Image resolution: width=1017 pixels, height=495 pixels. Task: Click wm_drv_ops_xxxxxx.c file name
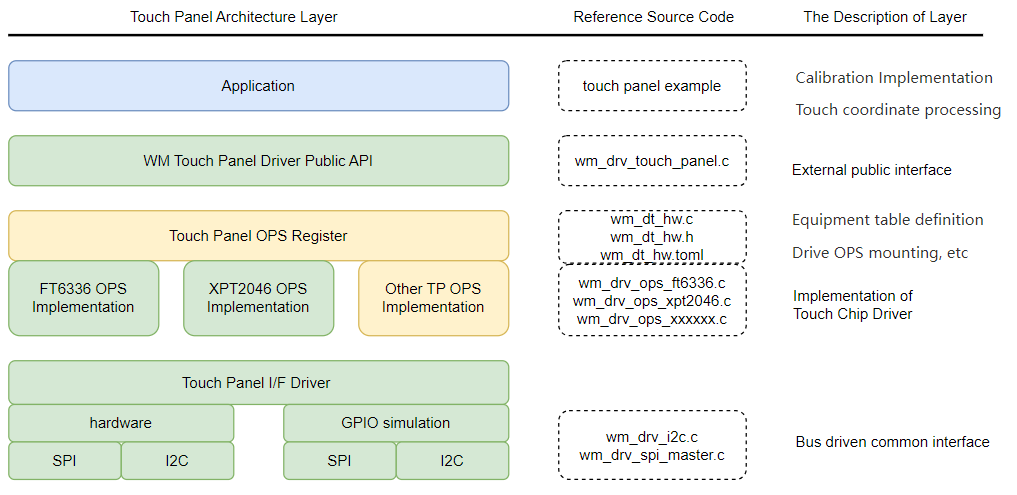click(x=652, y=319)
